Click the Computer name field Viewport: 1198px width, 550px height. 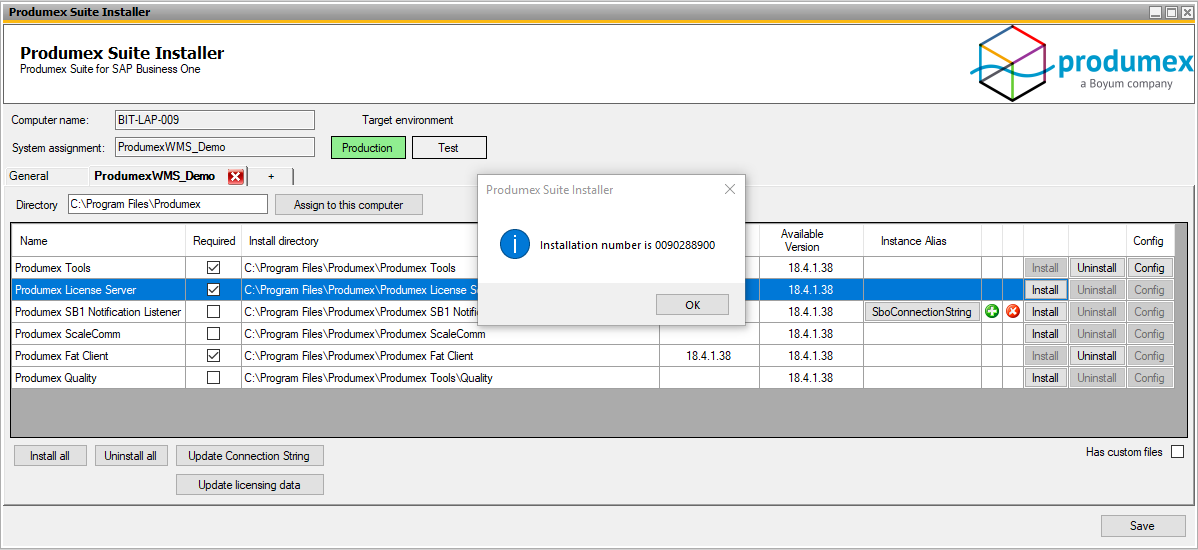215,120
